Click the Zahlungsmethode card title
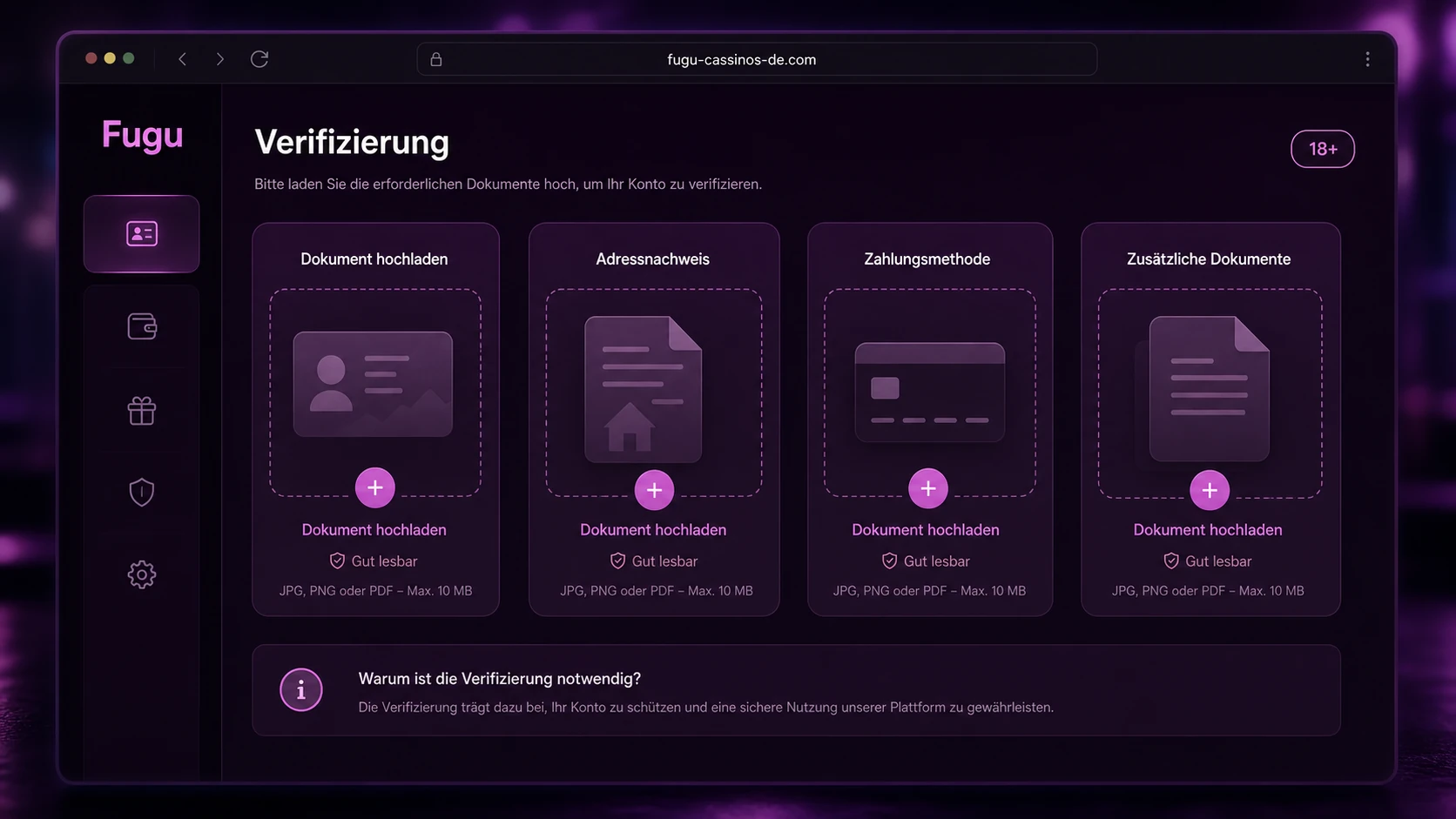Screen dimensions: 1456x819 click(927, 259)
